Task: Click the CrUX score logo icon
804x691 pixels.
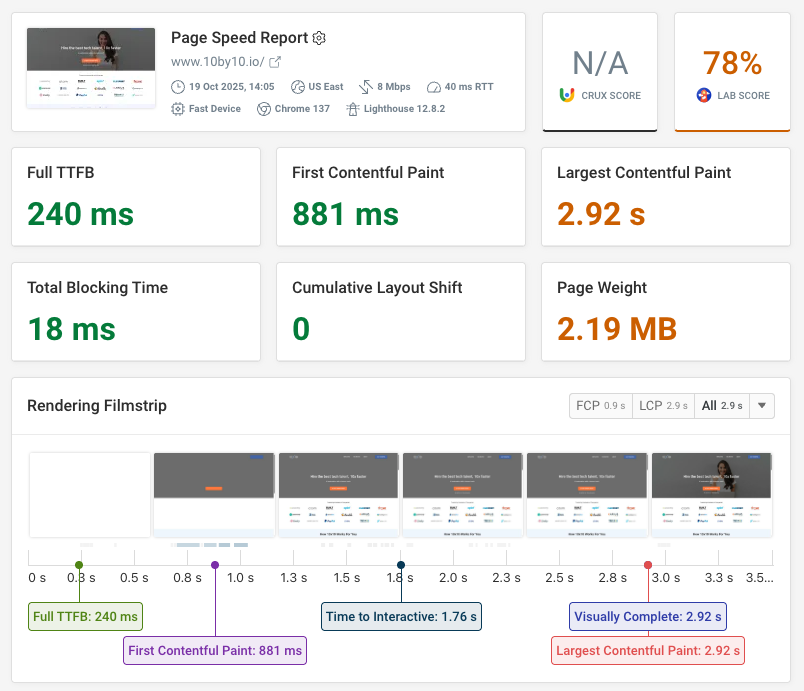Action: pos(567,96)
